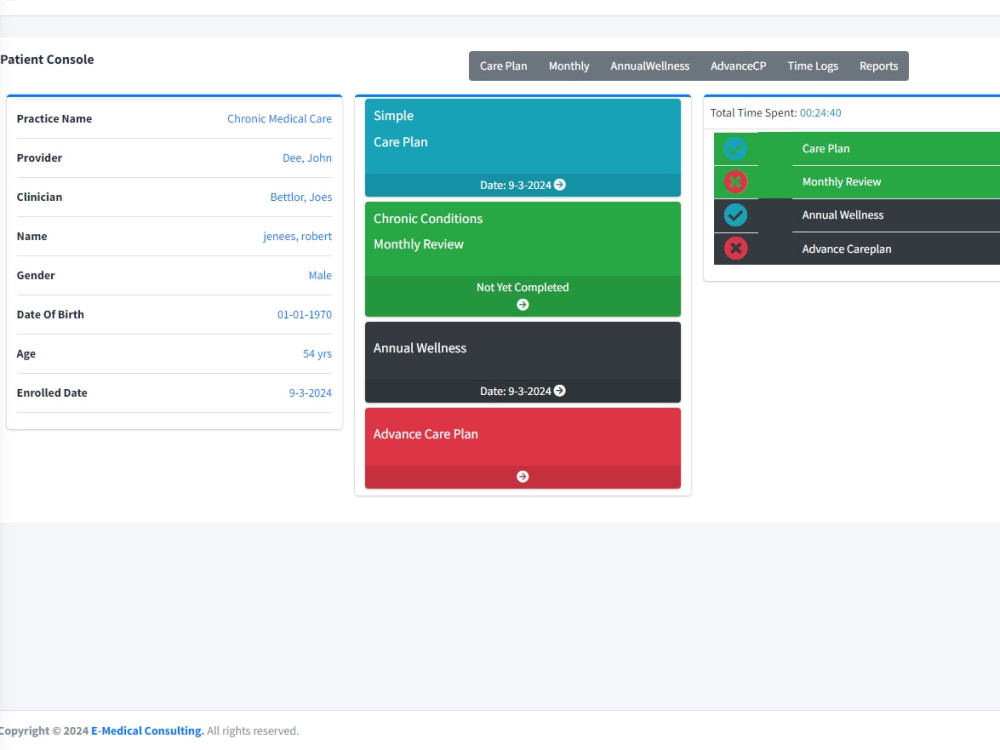Select Advance Careplan row in status list
The height and width of the screenshot is (750, 1000).
click(857, 249)
